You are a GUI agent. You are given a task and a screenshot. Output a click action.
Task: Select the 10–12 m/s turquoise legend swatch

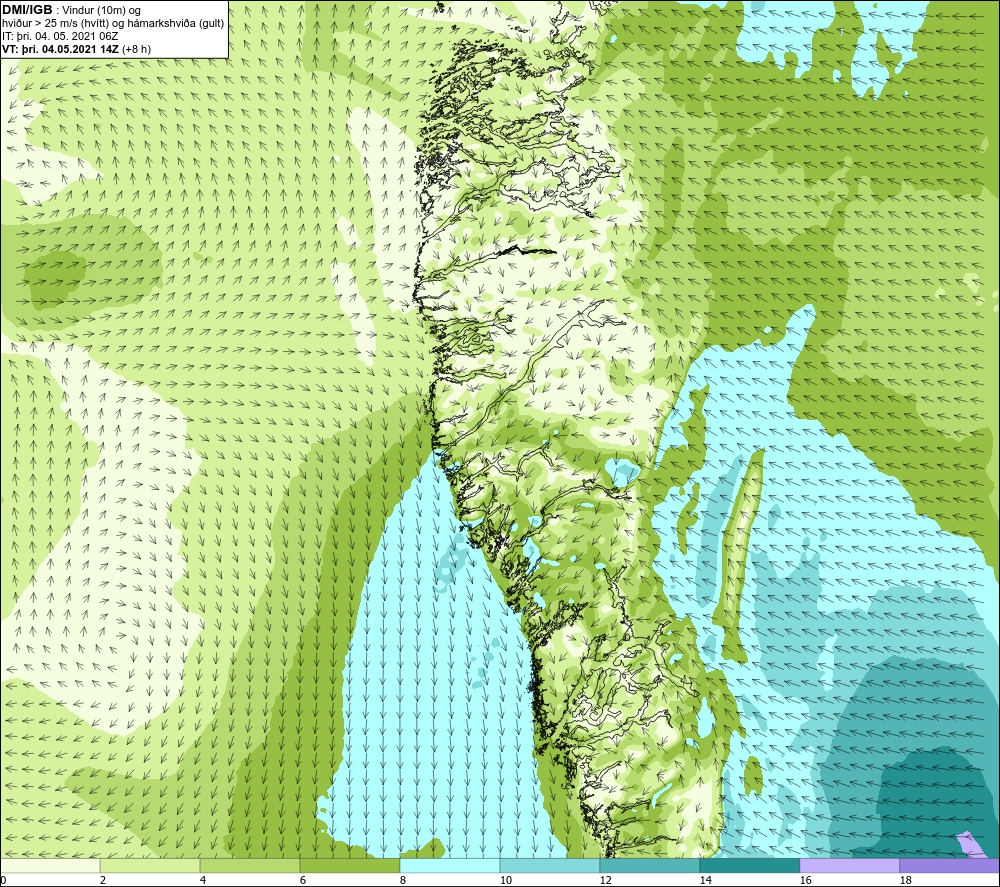550,865
